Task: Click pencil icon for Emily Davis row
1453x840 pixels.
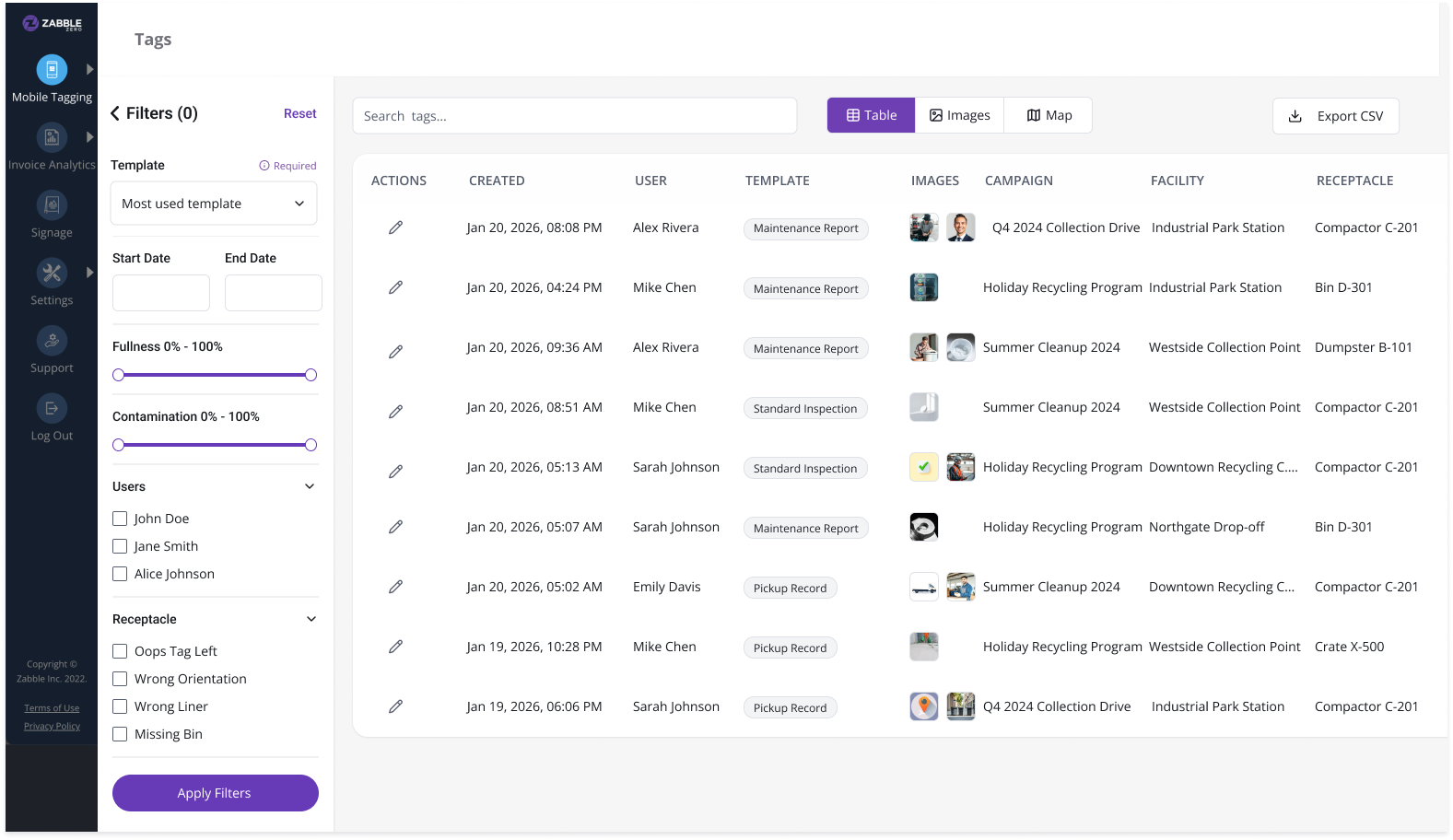Action: 395,587
